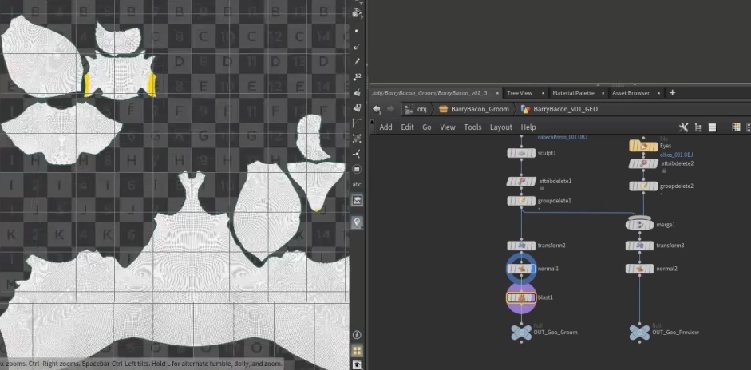Select the OUT_Geo_Groom null node
This screenshot has height=370, width=751.
pos(522,332)
